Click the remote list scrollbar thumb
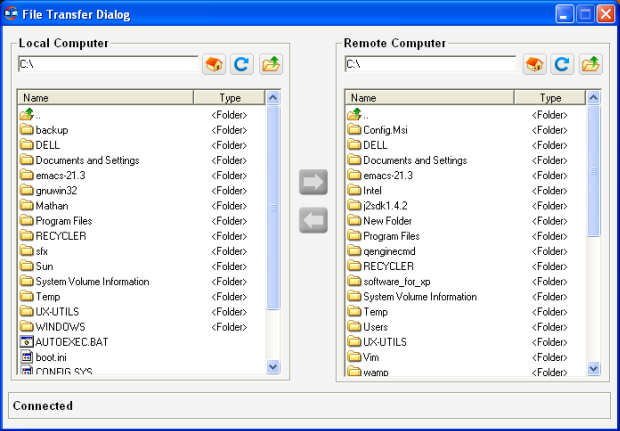The height and width of the screenshot is (431, 620). click(x=594, y=172)
